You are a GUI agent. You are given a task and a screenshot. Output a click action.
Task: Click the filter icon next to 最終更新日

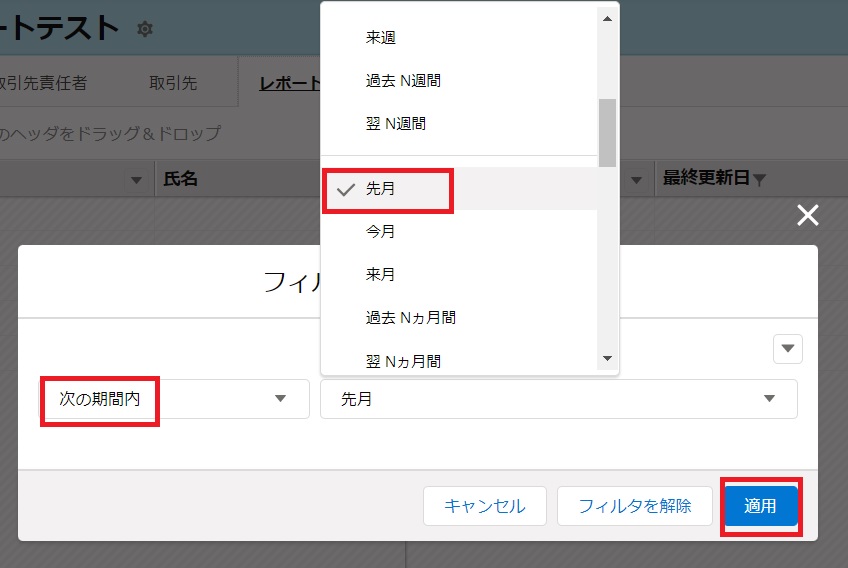pyautogui.click(x=759, y=180)
